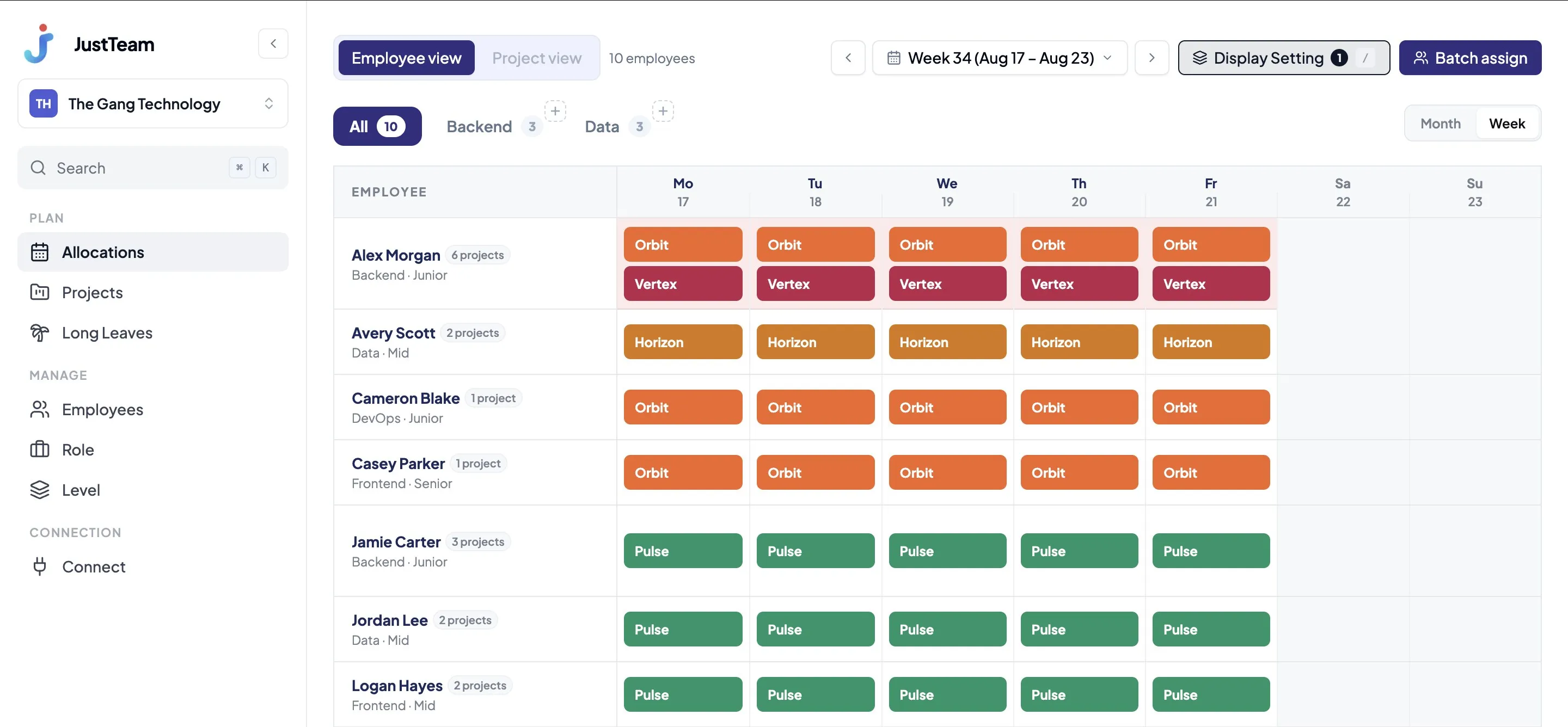The height and width of the screenshot is (727, 1568).
Task: Click the plus icon next to Data
Action: (x=663, y=112)
